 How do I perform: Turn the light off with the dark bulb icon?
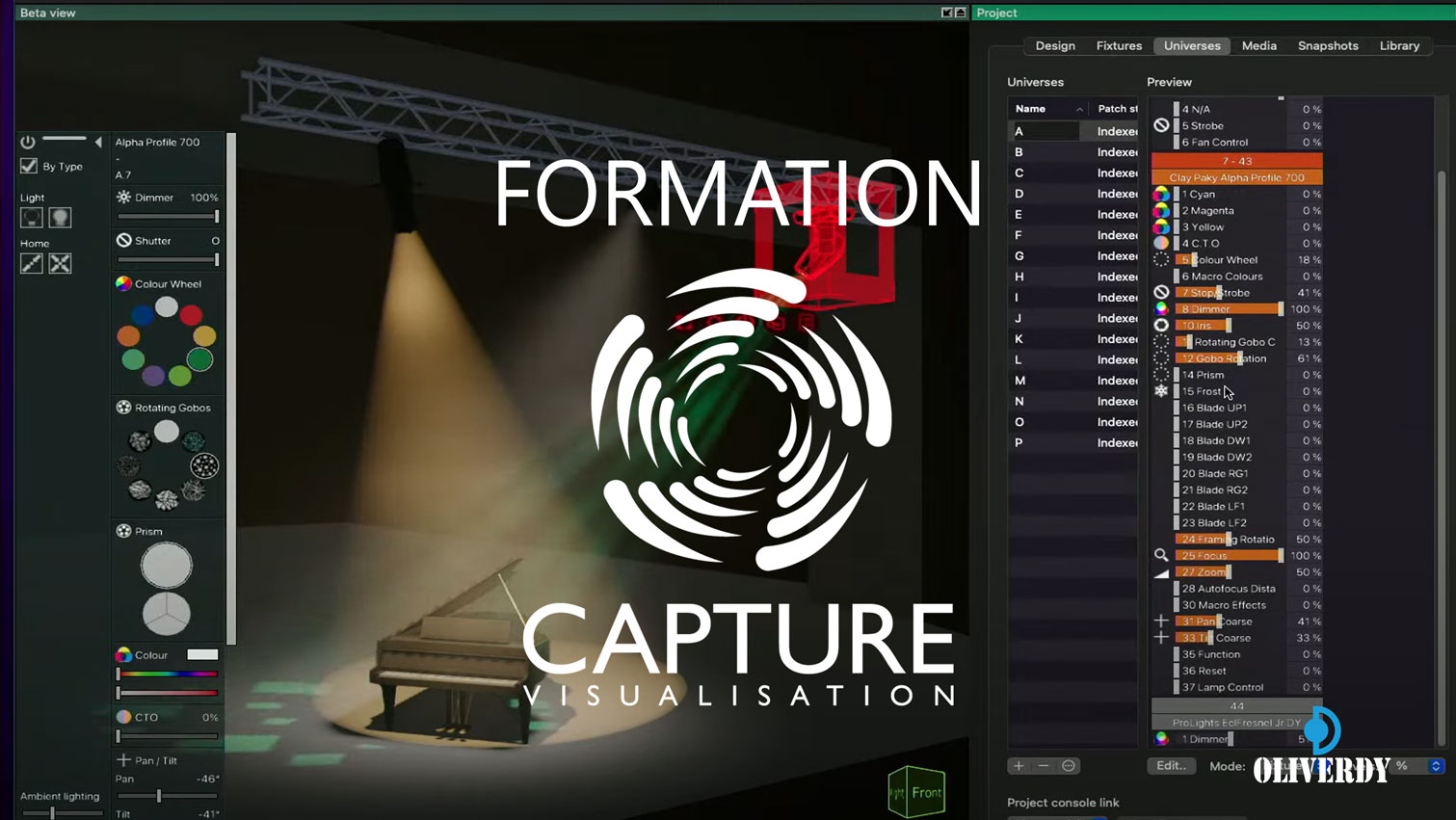[32, 218]
